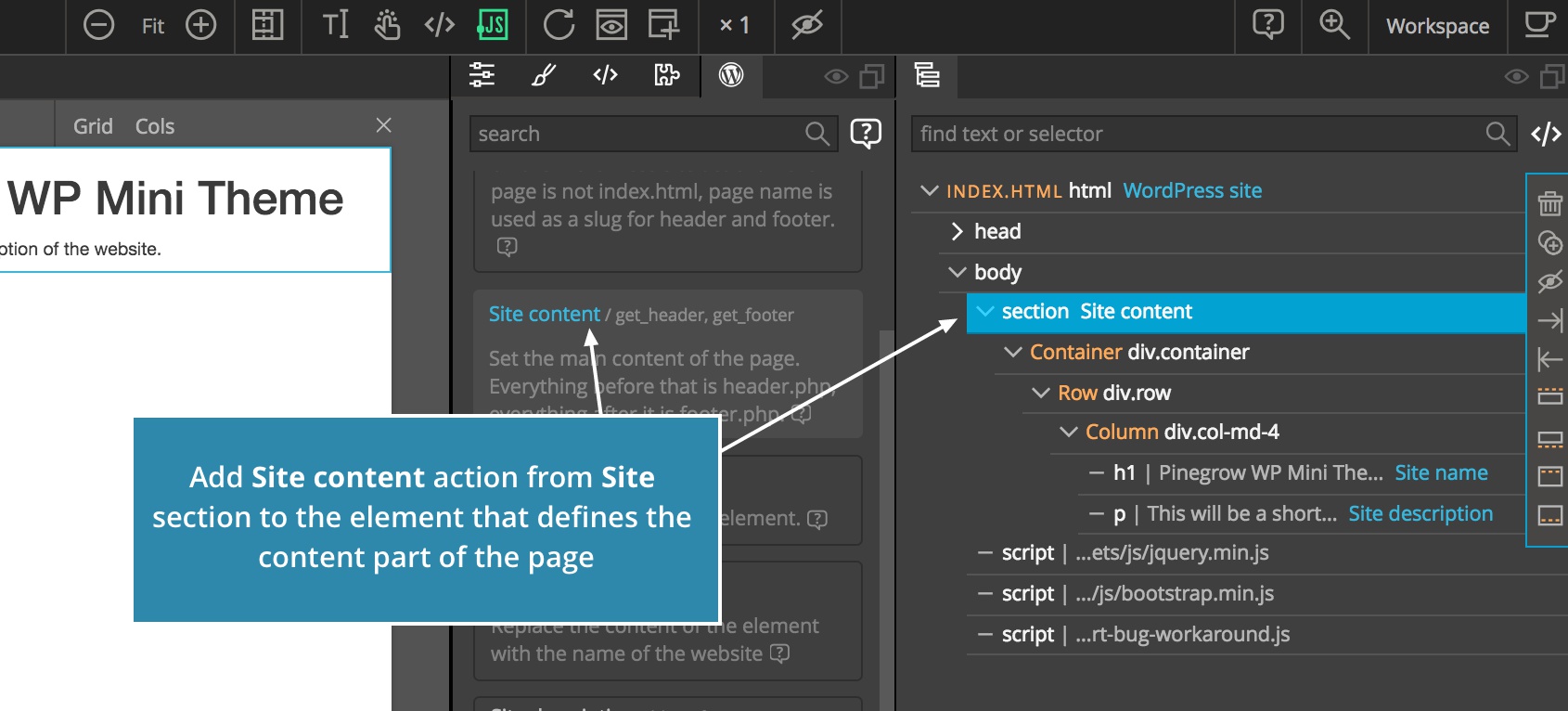Collapse the Column div.col-md-4 node
Viewport: 1568px width, 711px height.
1069,432
